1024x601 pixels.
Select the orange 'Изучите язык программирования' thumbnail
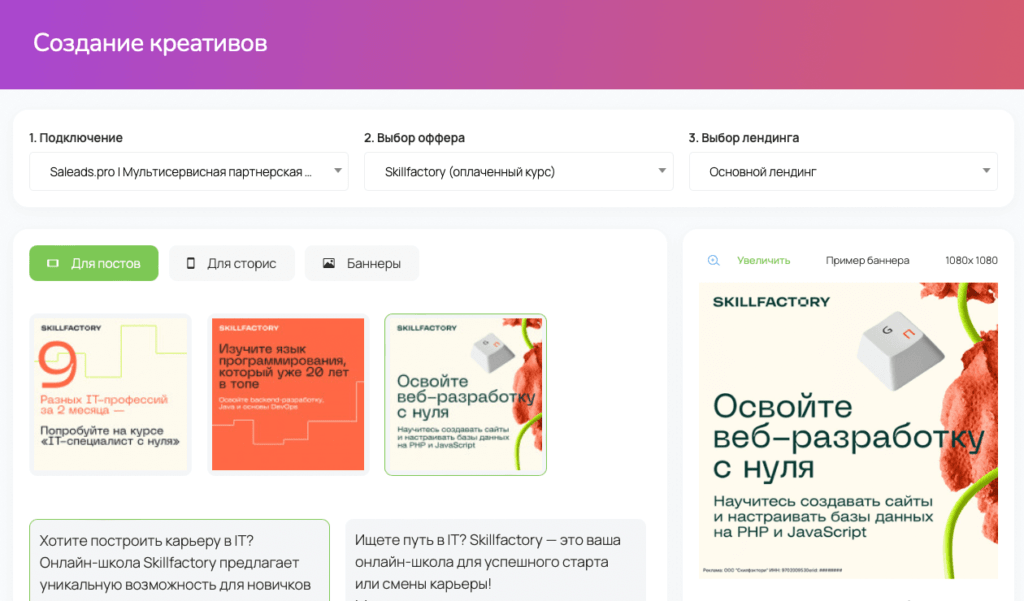click(x=288, y=395)
